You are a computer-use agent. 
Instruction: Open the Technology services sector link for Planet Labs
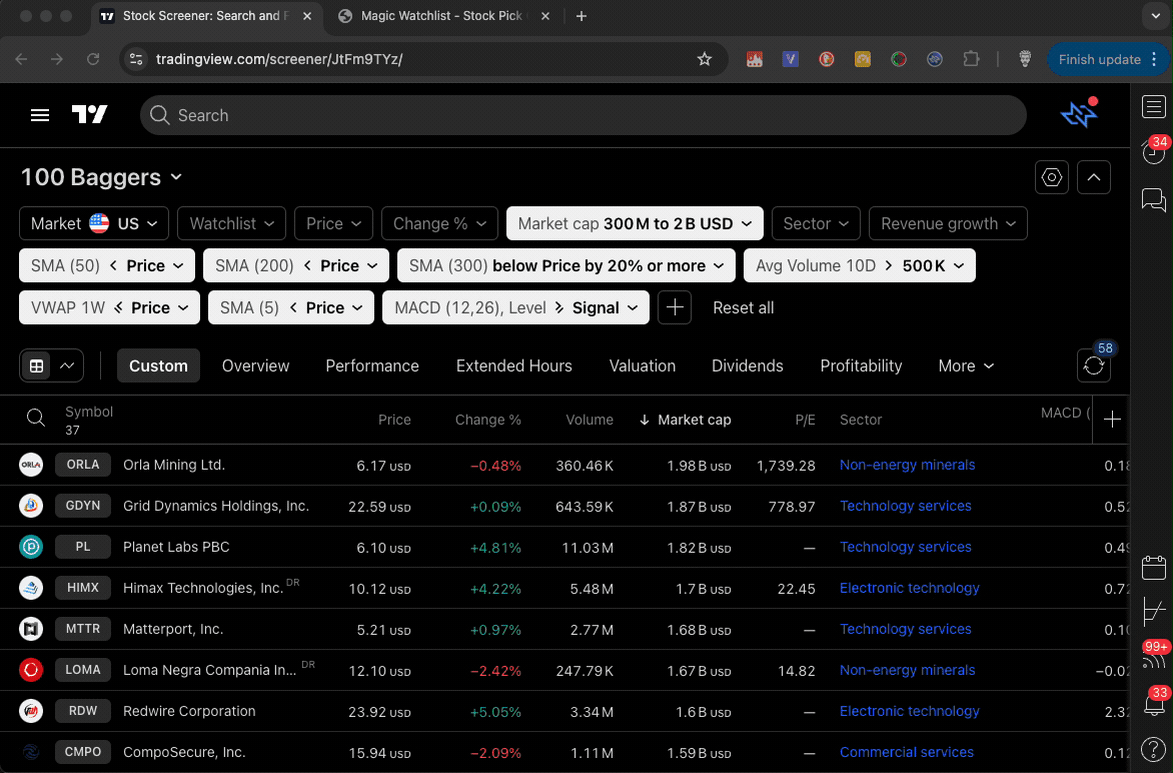[x=905, y=547]
